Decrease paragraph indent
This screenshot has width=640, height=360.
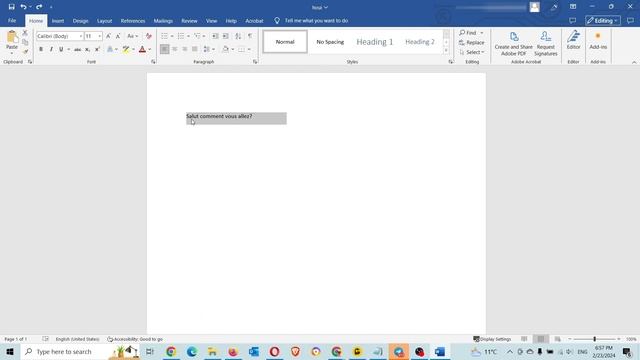click(215, 36)
